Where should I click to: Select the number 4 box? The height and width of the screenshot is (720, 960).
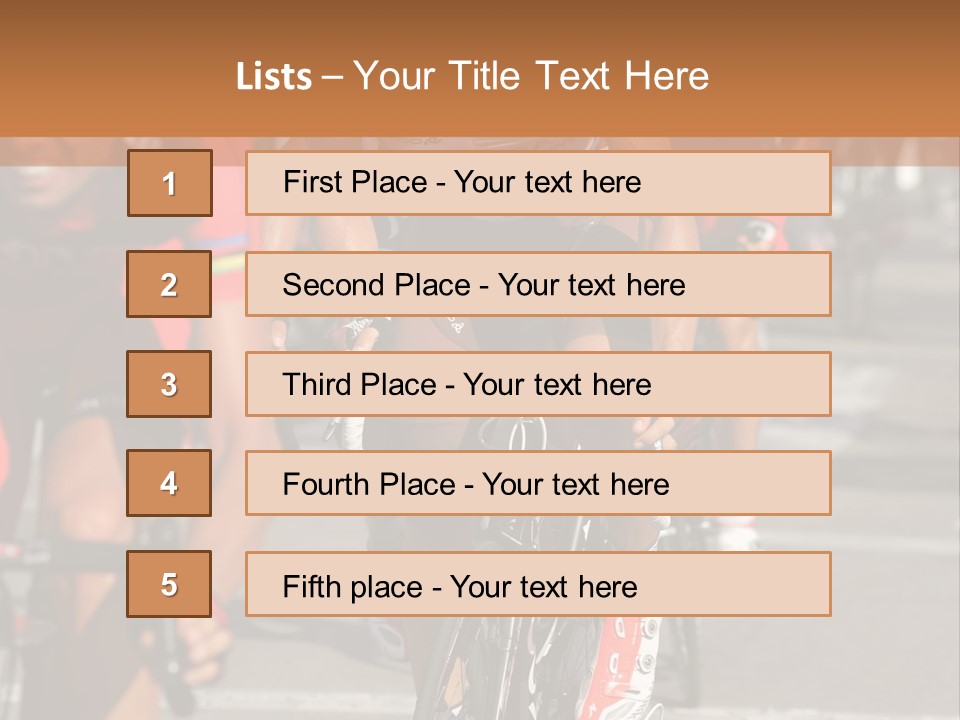(x=169, y=483)
